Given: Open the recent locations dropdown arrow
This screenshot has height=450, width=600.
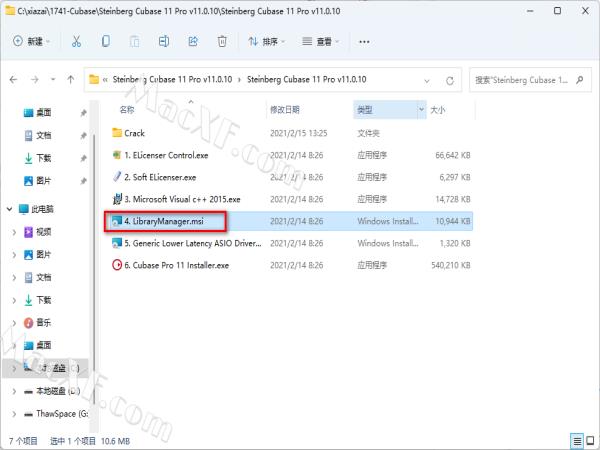Looking at the screenshot, I should (x=53, y=80).
